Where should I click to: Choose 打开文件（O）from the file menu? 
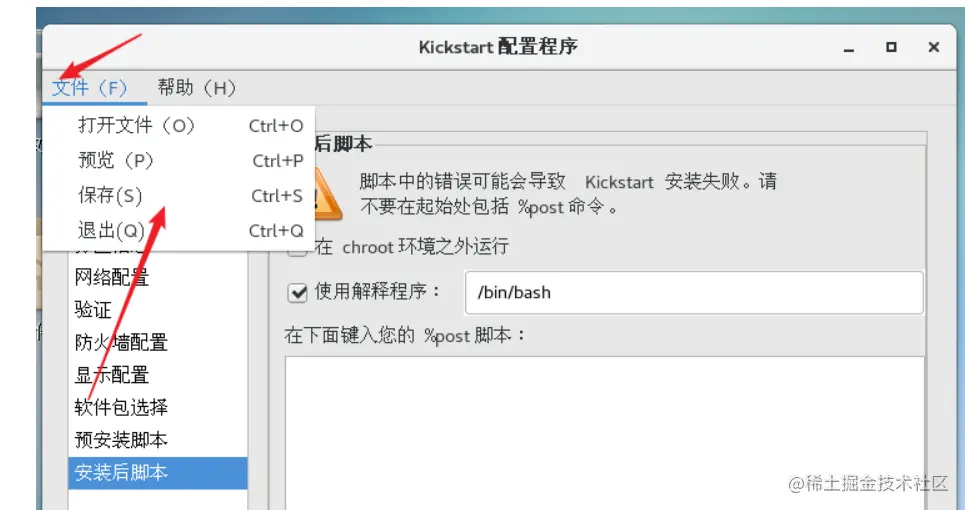coord(179,126)
